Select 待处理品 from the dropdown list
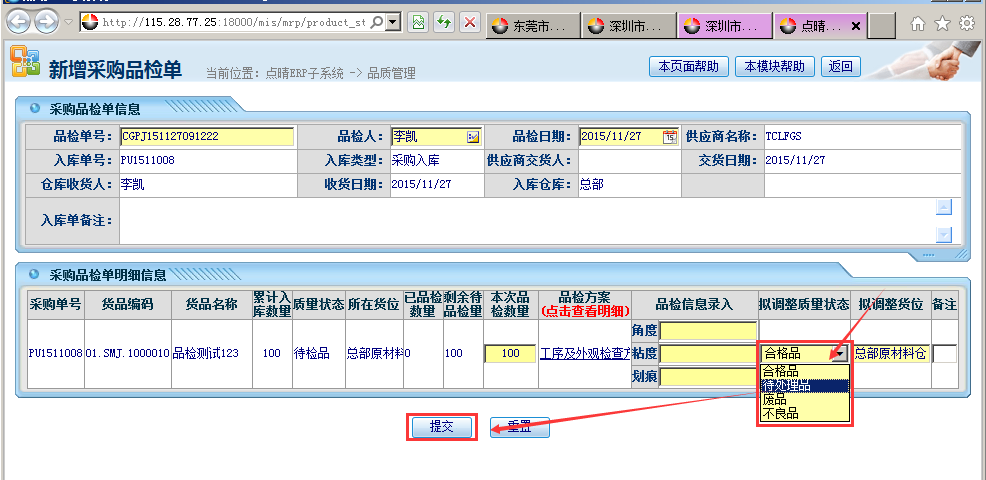986x480 pixels. [787, 385]
